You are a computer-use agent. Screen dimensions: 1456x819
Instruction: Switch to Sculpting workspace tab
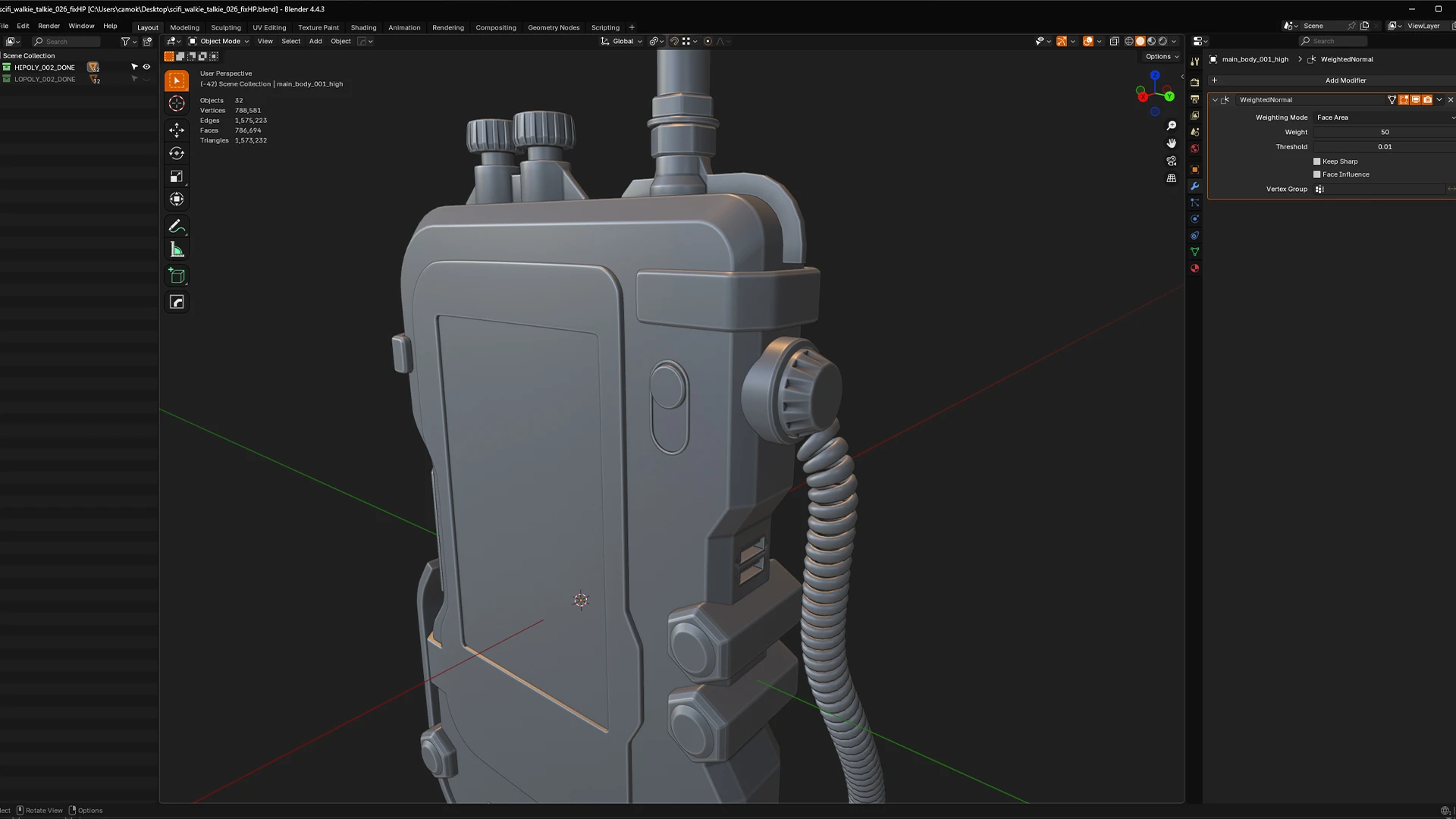pyautogui.click(x=226, y=27)
